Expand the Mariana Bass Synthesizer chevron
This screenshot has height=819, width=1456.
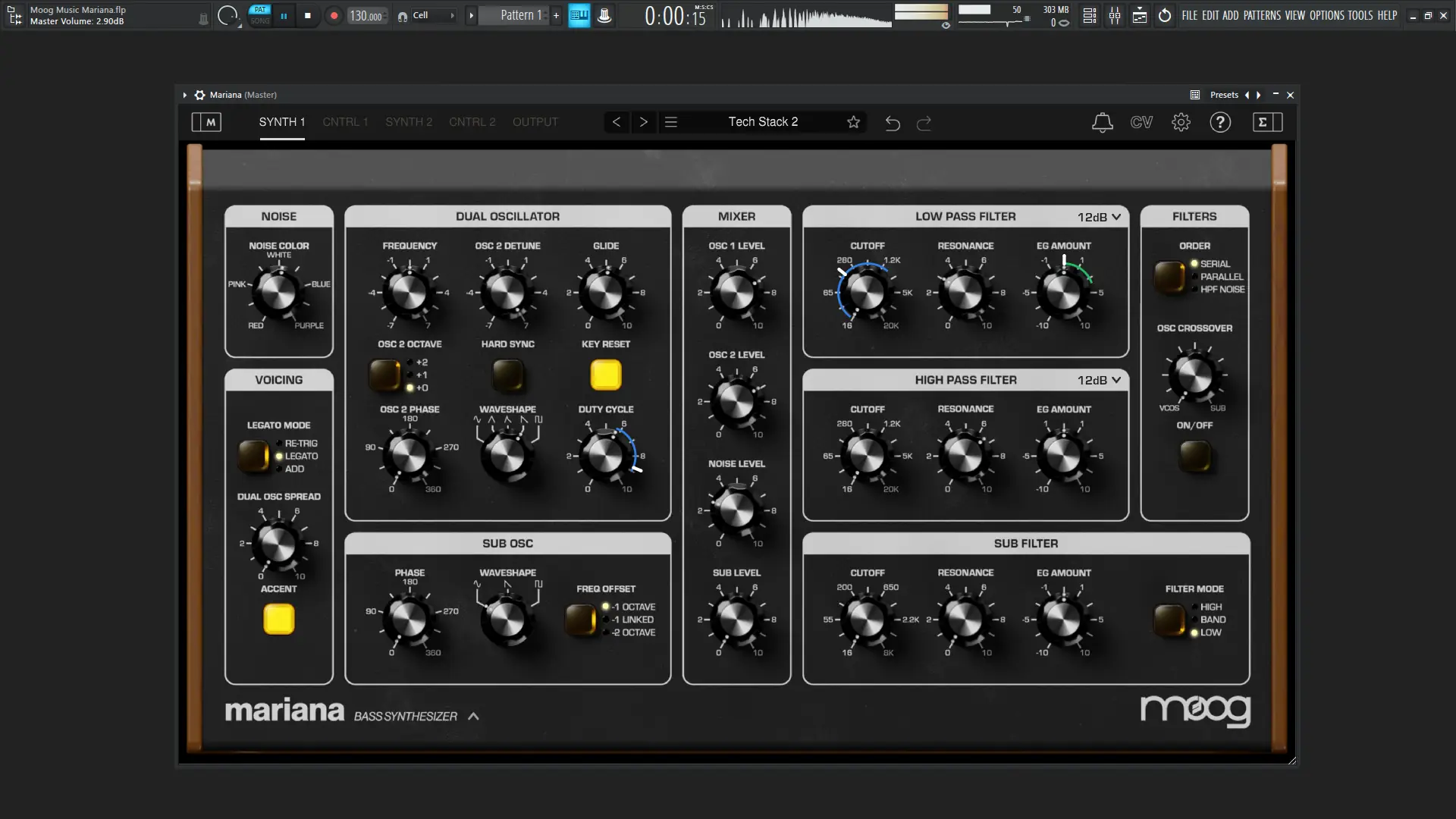pos(473,716)
